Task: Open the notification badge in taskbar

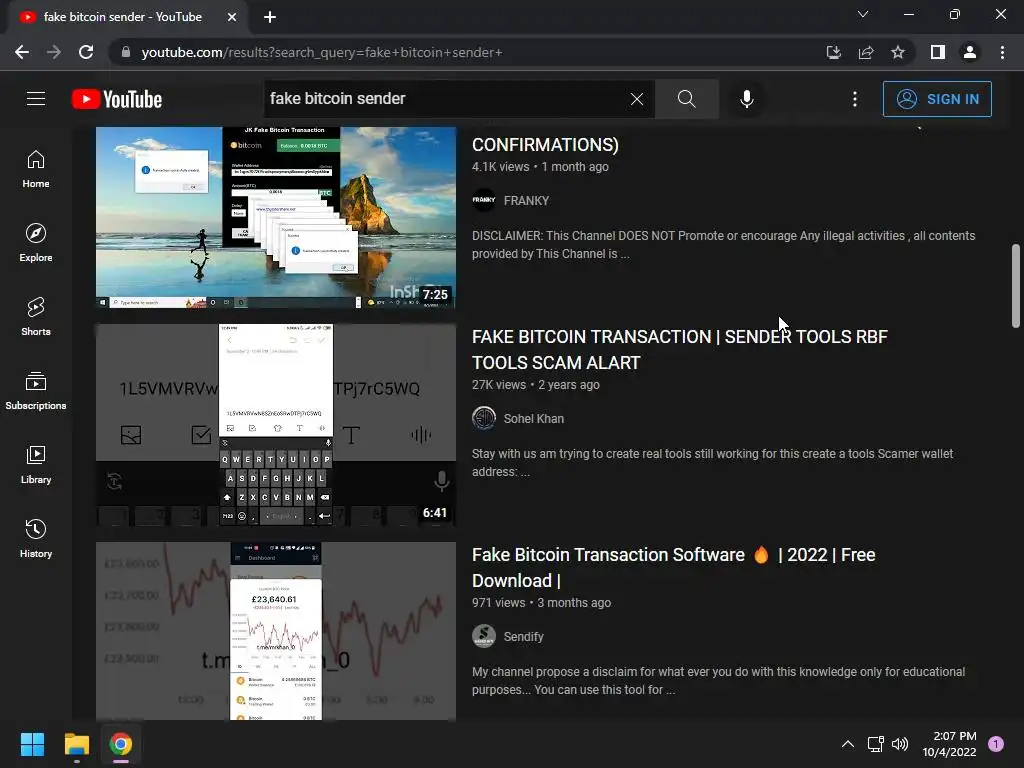Action: coord(996,744)
